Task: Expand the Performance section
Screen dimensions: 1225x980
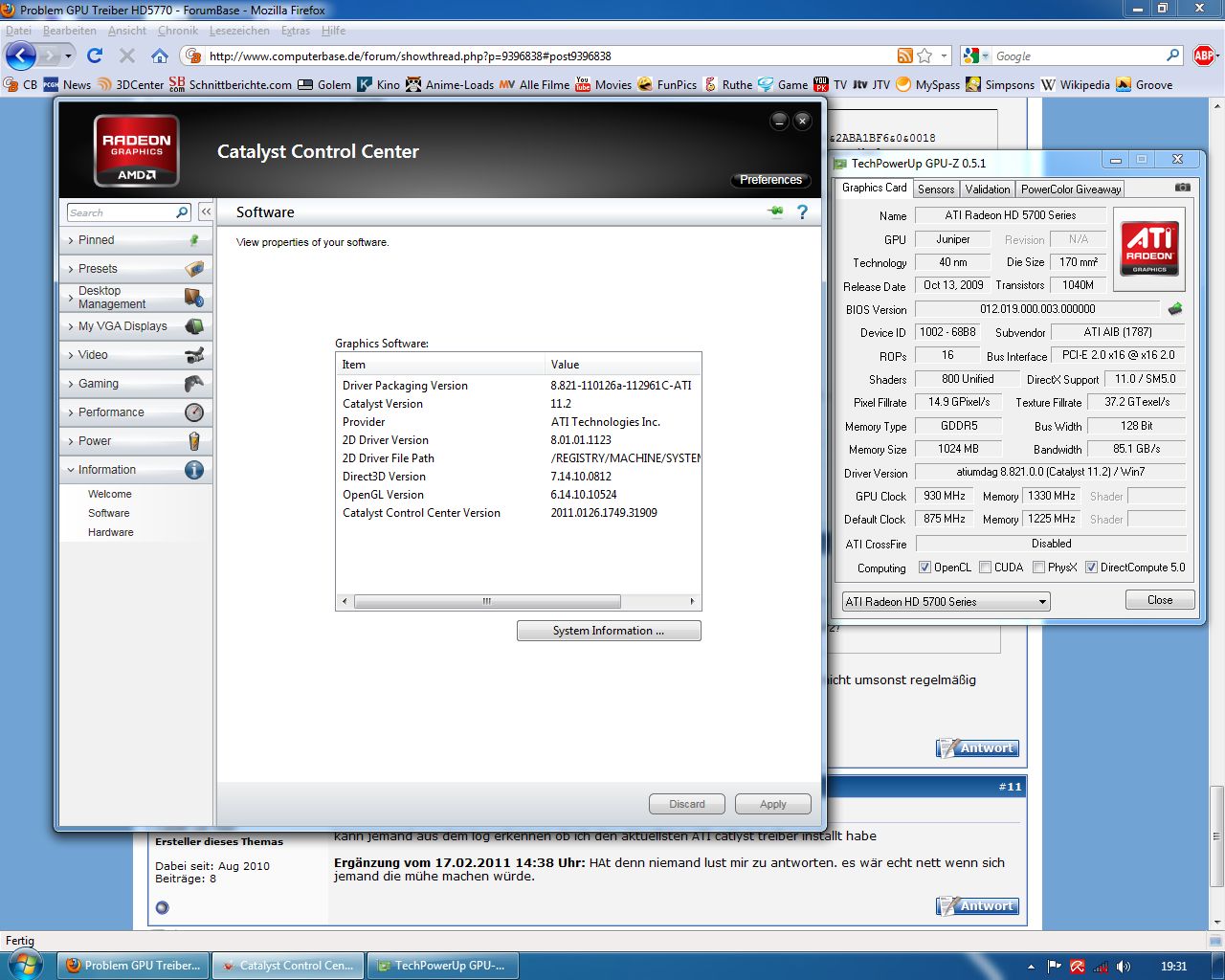Action: (135, 412)
